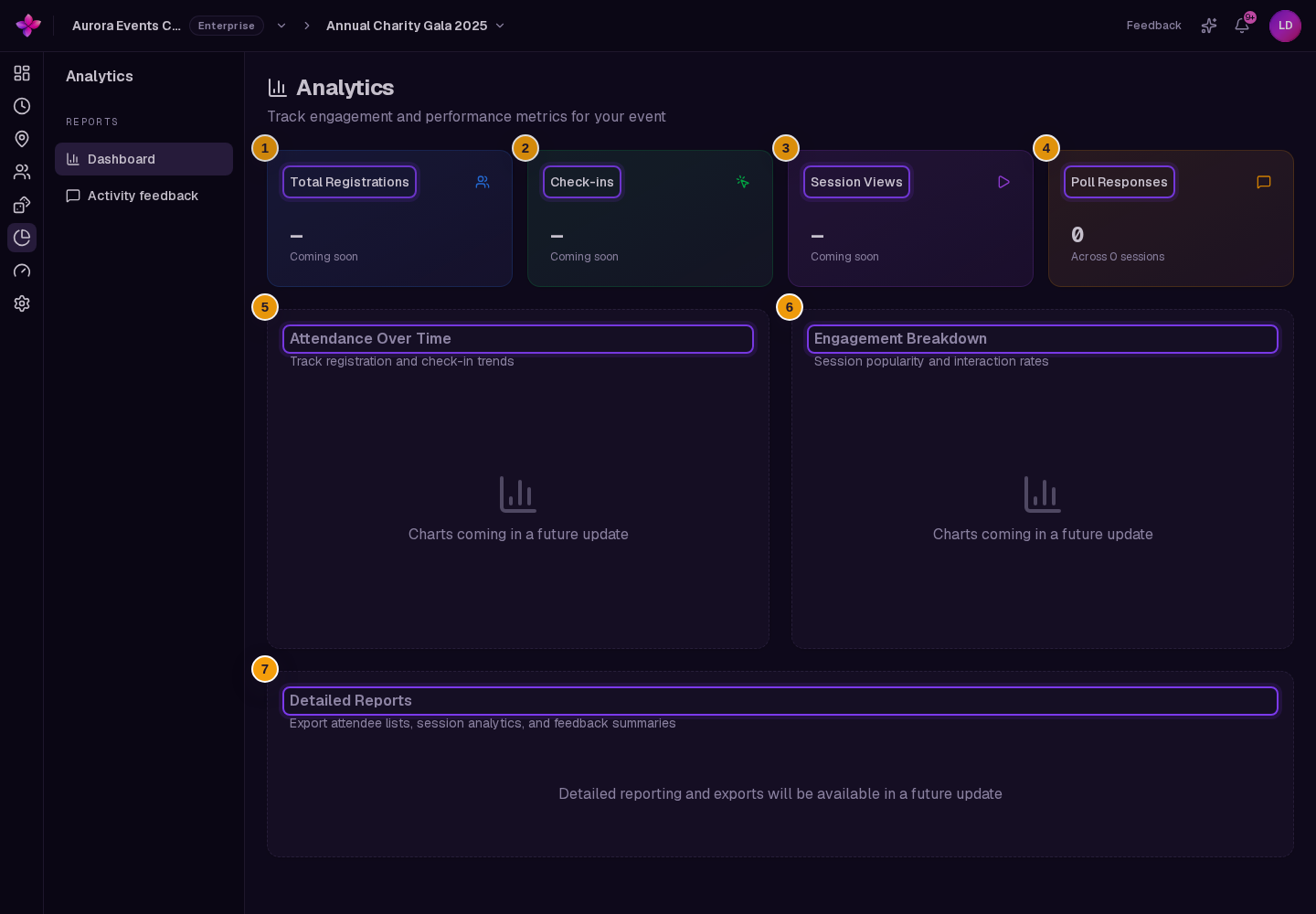Open the settings gear in left rail
1316x914 pixels.
22,303
